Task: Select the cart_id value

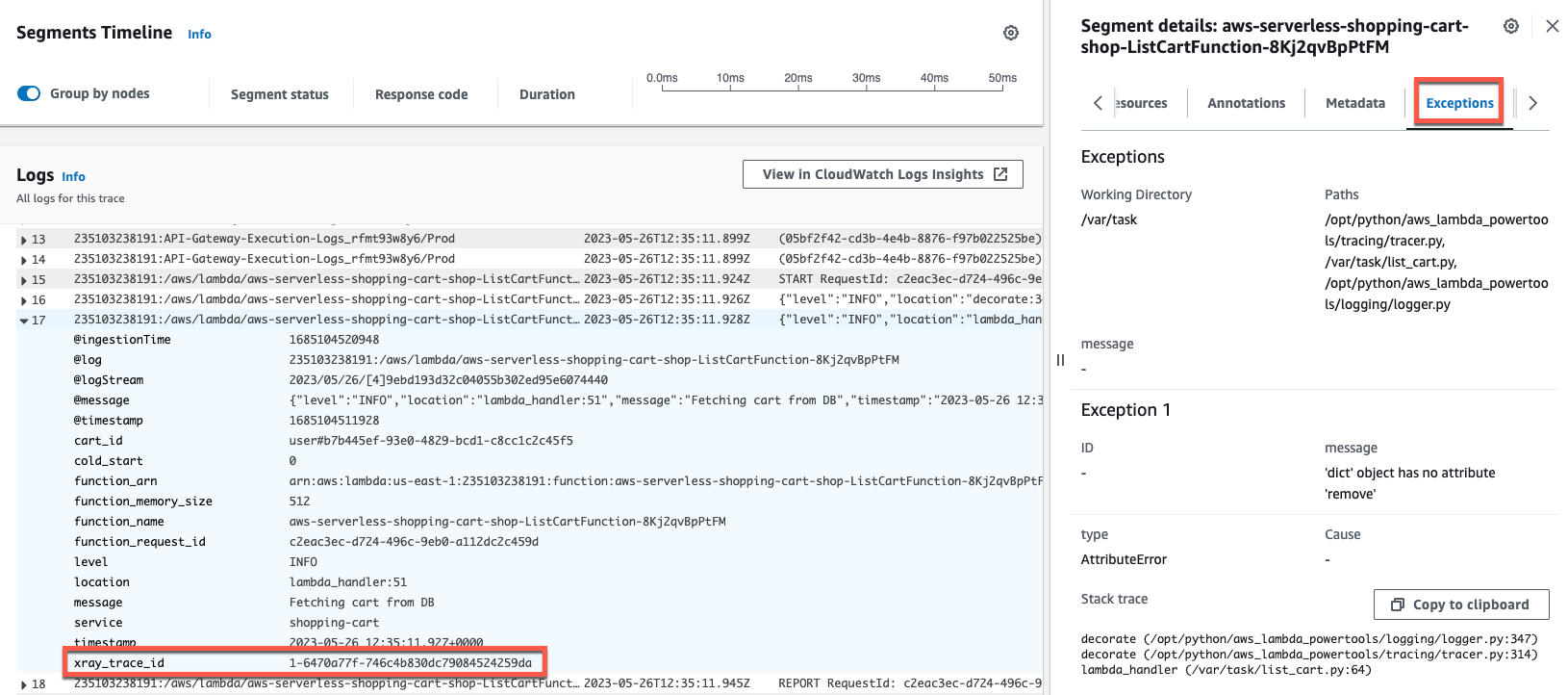Action: pos(431,441)
